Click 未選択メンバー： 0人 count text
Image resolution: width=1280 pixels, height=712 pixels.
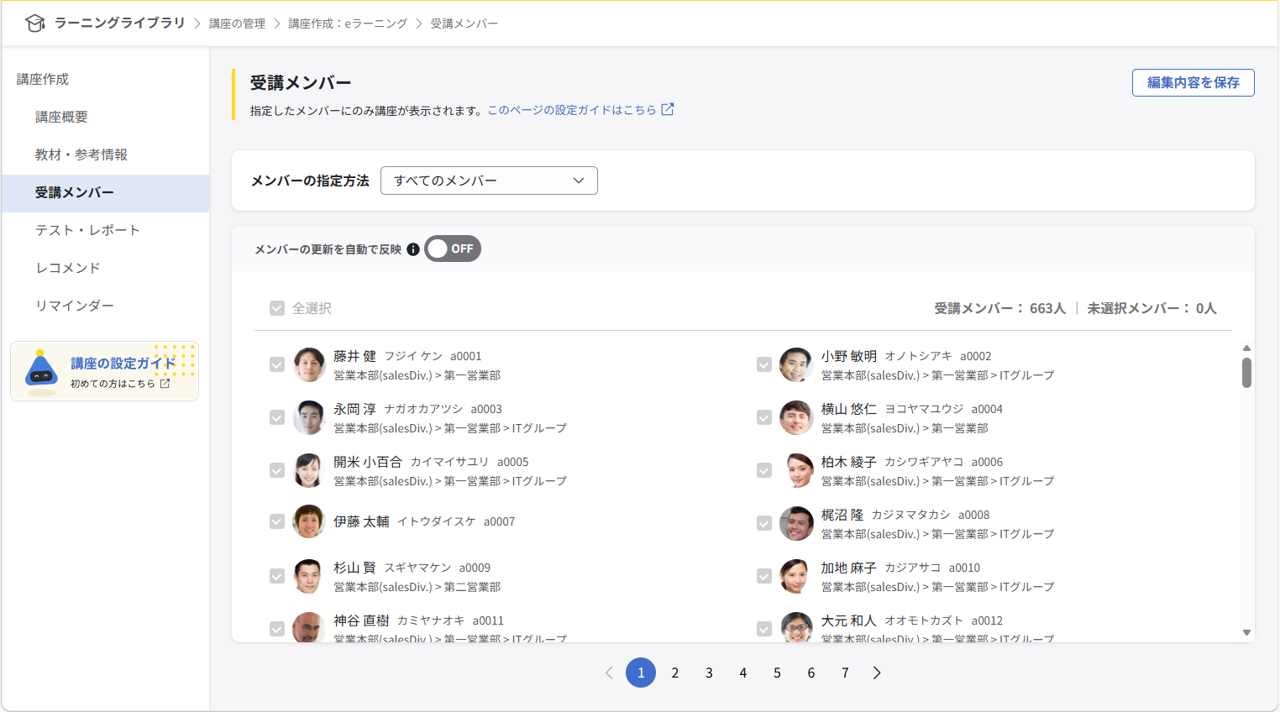point(1152,309)
